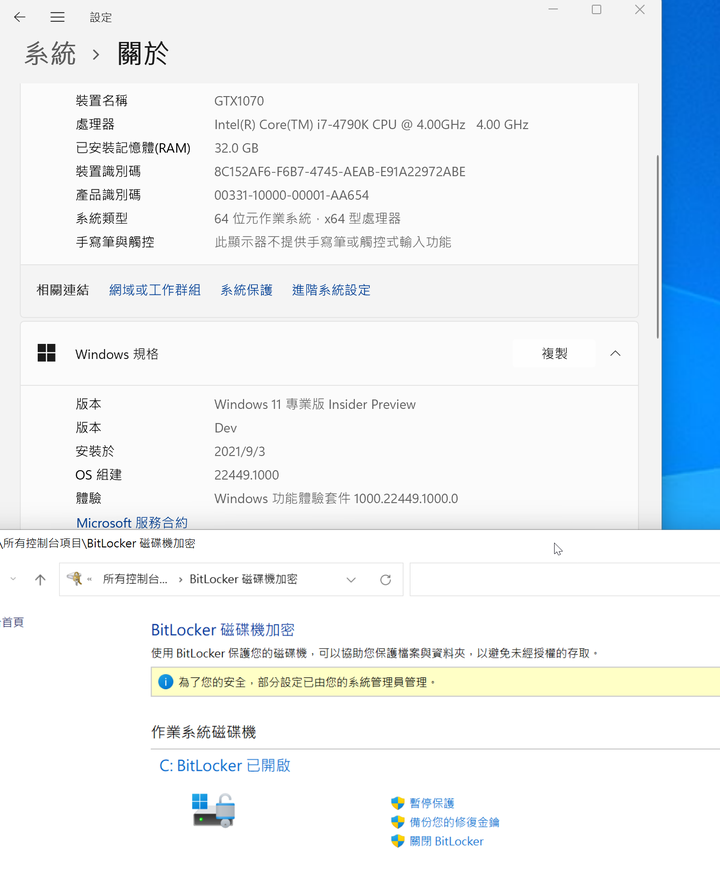This screenshot has width=720, height=880.
Task: Select the Dev version value
Action: 226,428
